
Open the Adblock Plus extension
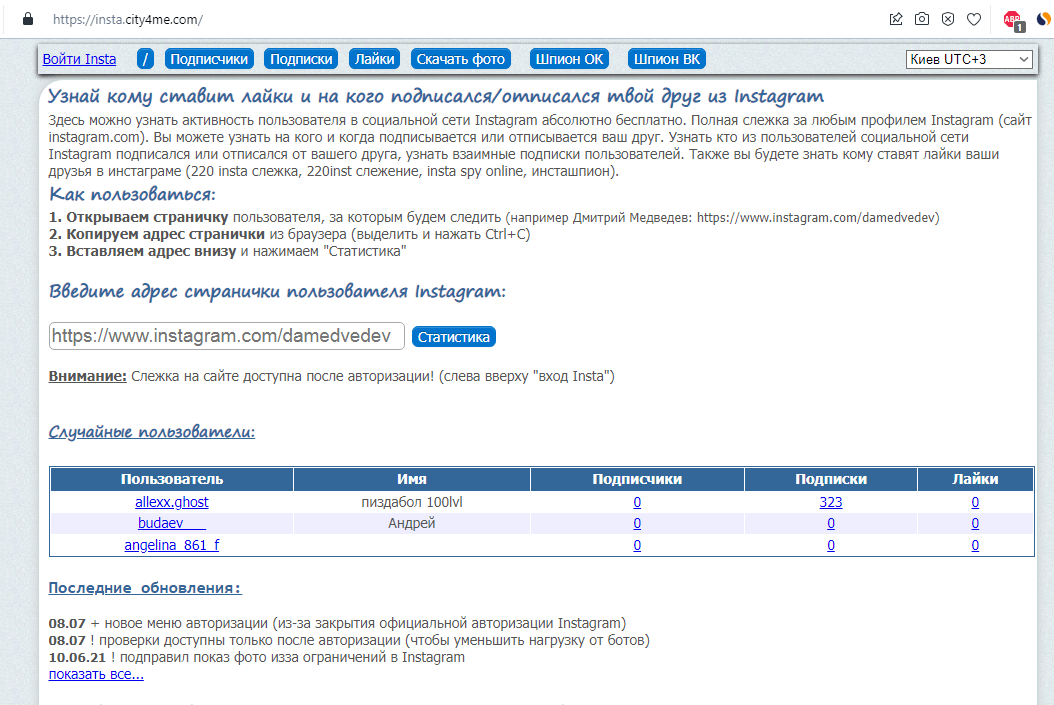coord(1013,20)
